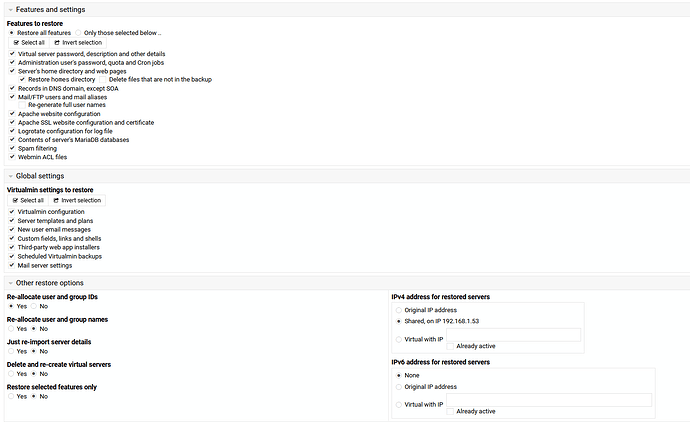Click Invert selection under Virtualmin settings

click(77, 200)
